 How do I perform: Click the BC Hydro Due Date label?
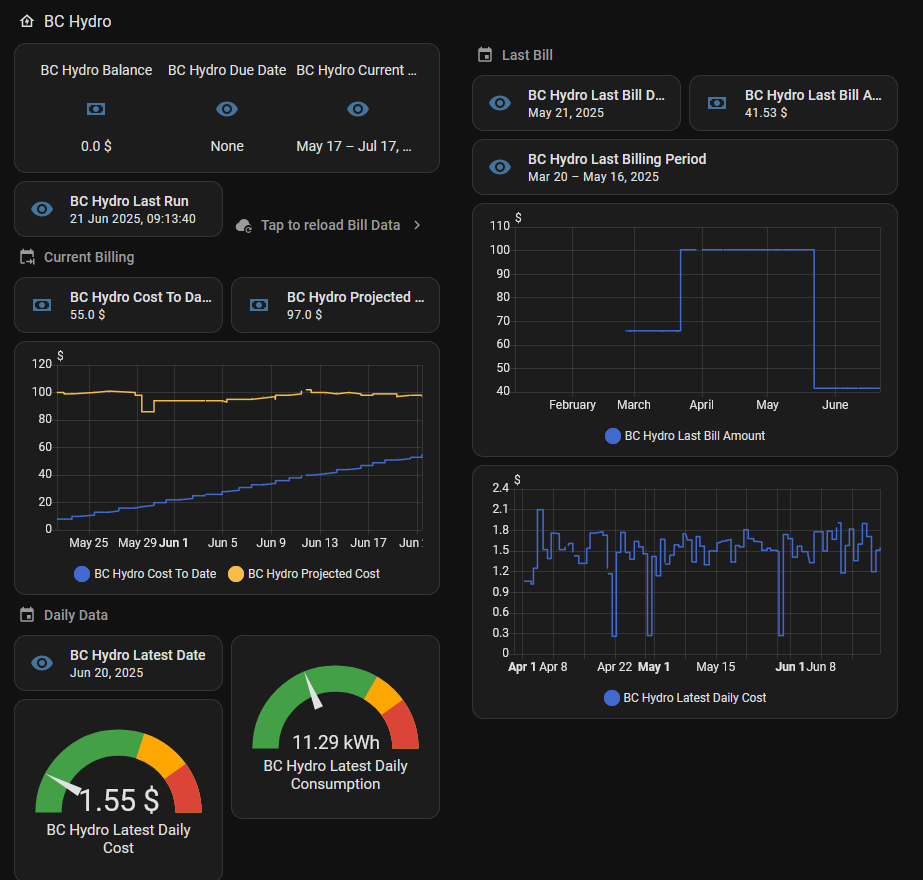coord(227,71)
